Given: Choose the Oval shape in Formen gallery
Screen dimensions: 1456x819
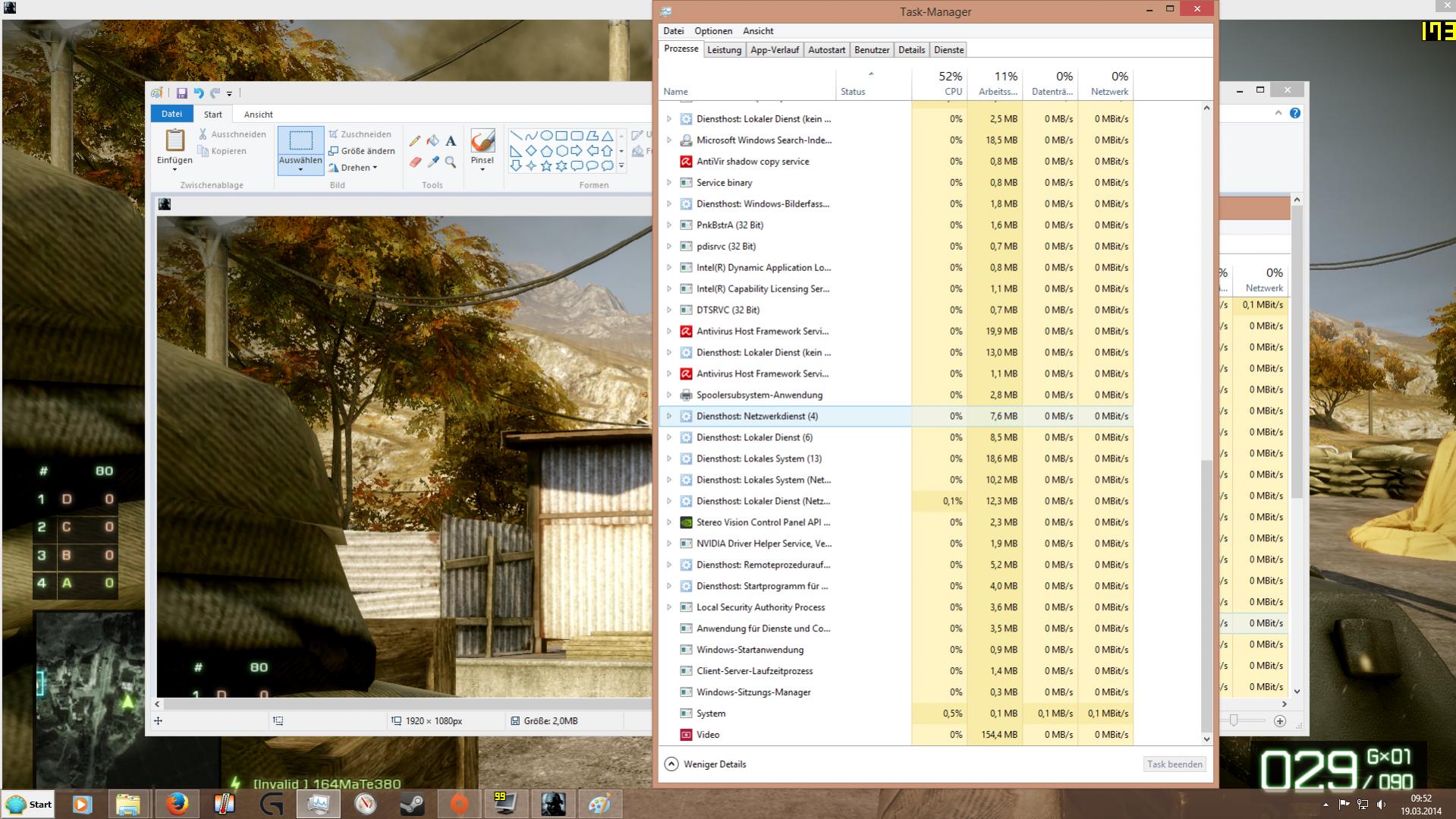Looking at the screenshot, I should tap(546, 136).
